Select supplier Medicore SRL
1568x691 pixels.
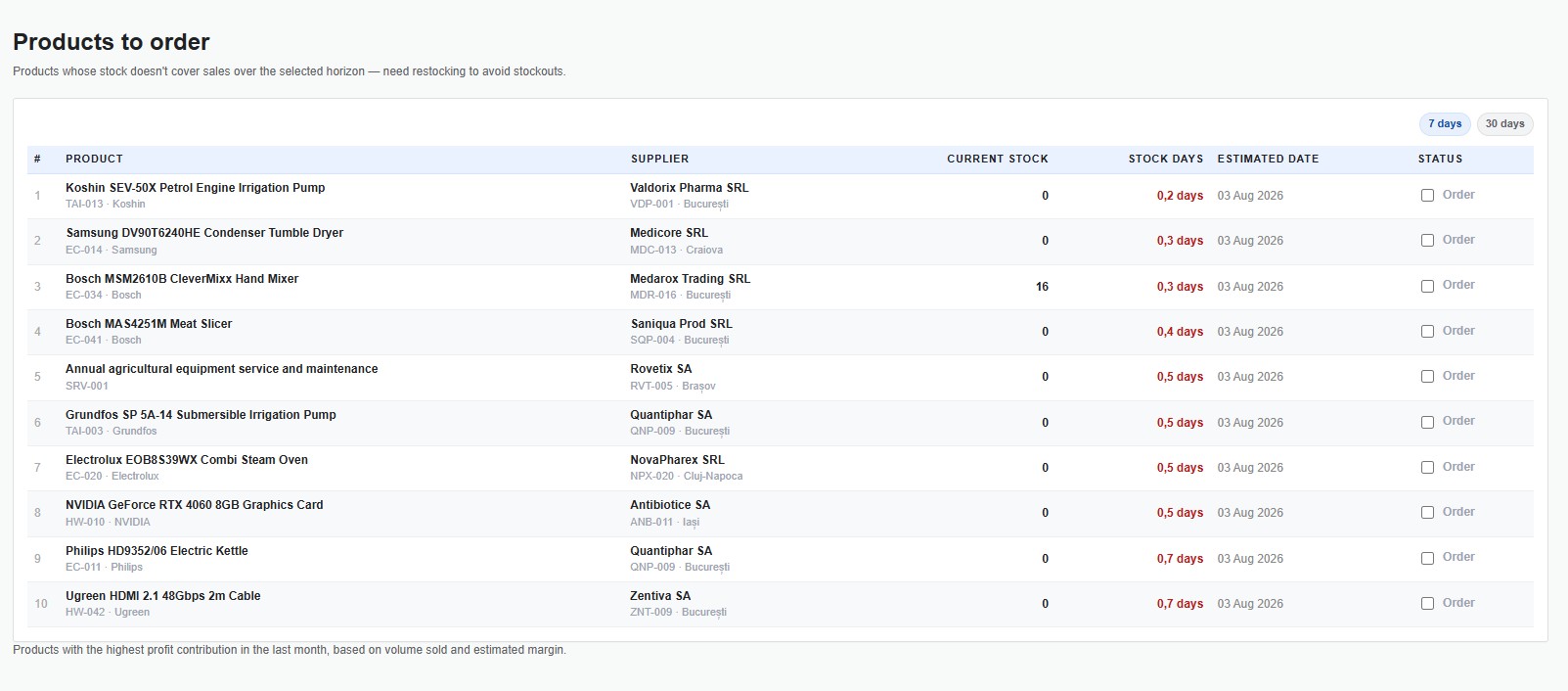(x=669, y=233)
